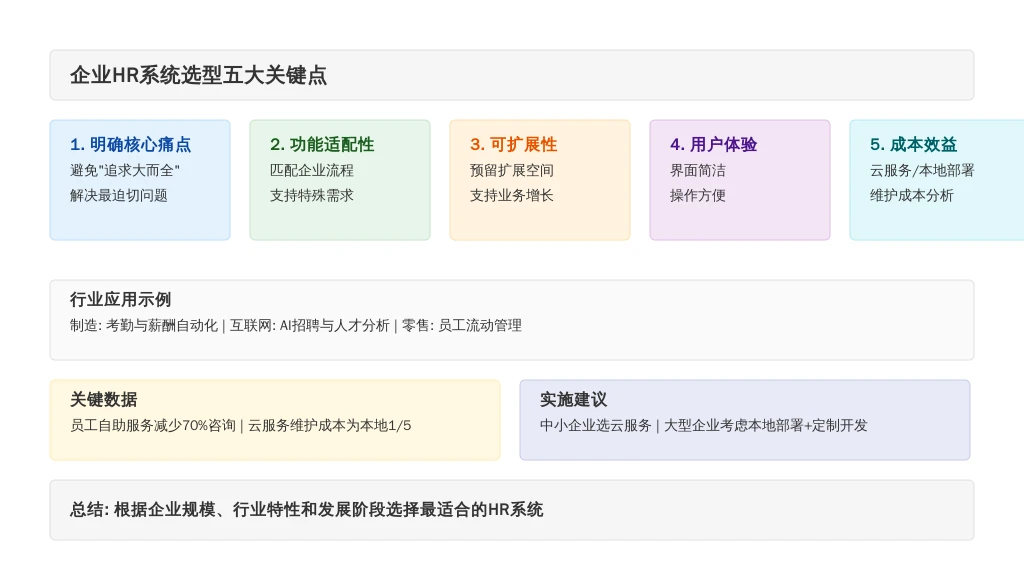Click the 4. 用户体验 heading
The width and height of the screenshot is (1024, 576).
(x=713, y=144)
